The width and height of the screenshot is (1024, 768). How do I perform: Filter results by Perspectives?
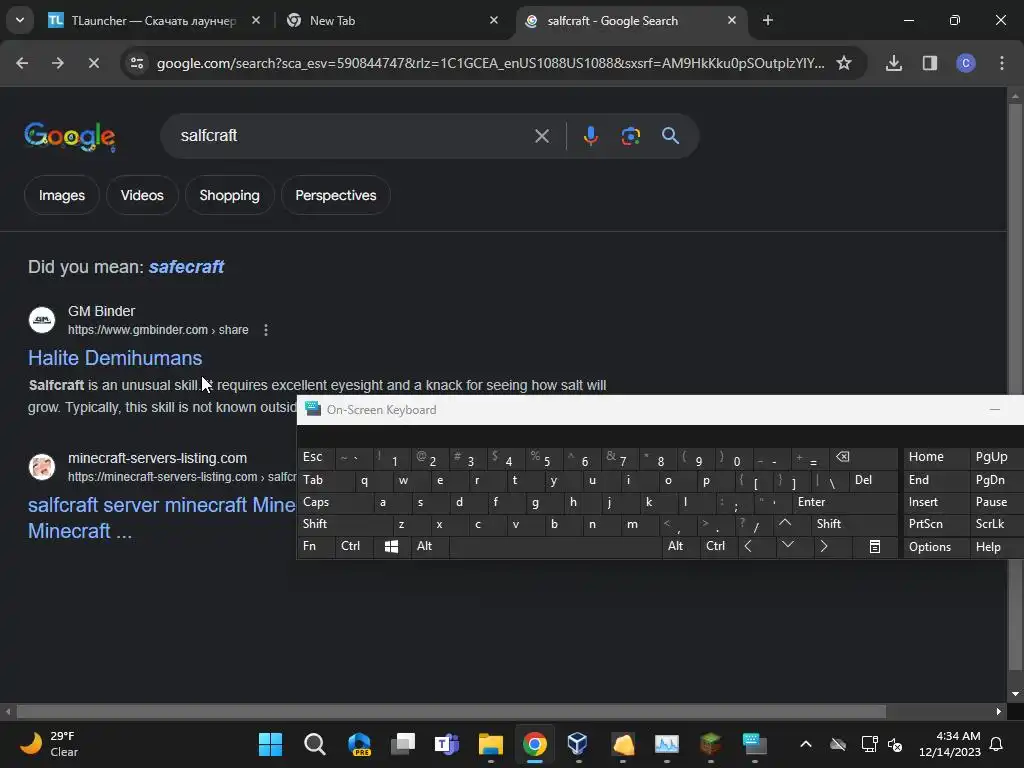point(336,195)
